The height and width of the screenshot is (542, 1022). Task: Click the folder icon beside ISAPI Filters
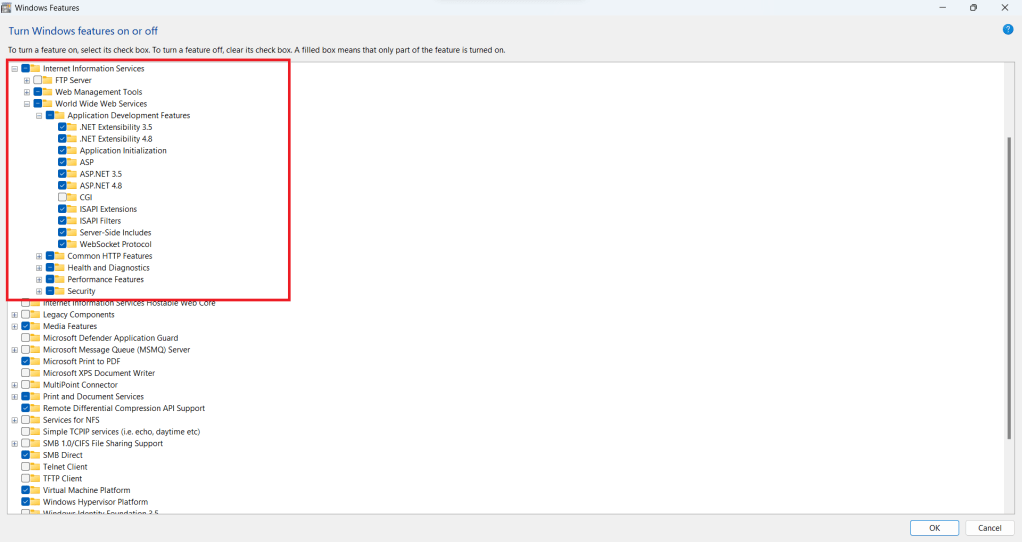pyautogui.click(x=72, y=221)
